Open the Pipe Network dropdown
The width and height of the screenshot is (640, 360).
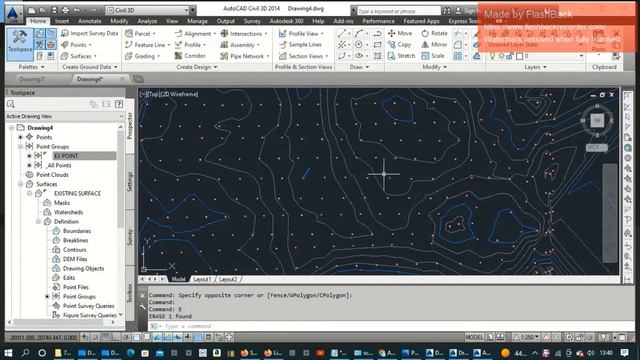pos(268,56)
